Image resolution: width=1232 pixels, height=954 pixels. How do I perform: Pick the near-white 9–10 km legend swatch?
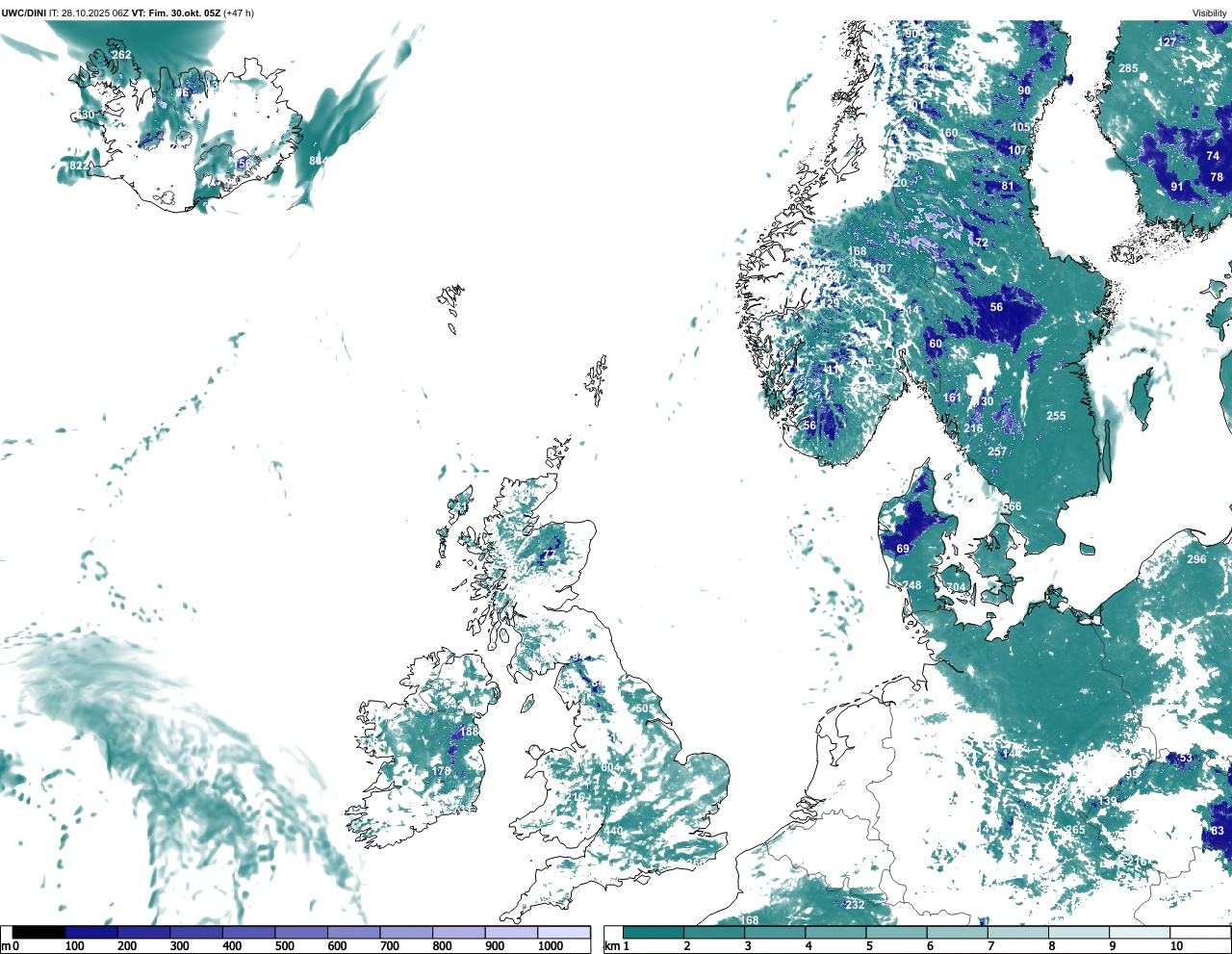click(1139, 933)
